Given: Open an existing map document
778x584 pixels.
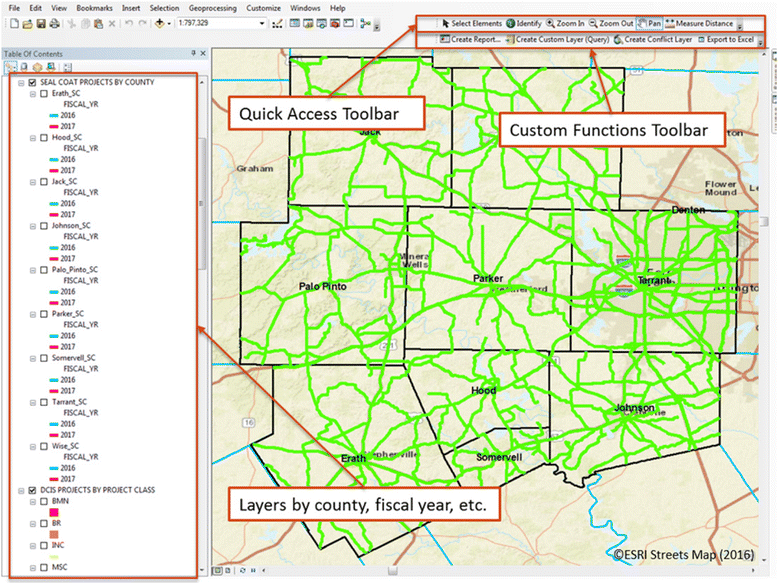Looking at the screenshot, I should click(28, 23).
